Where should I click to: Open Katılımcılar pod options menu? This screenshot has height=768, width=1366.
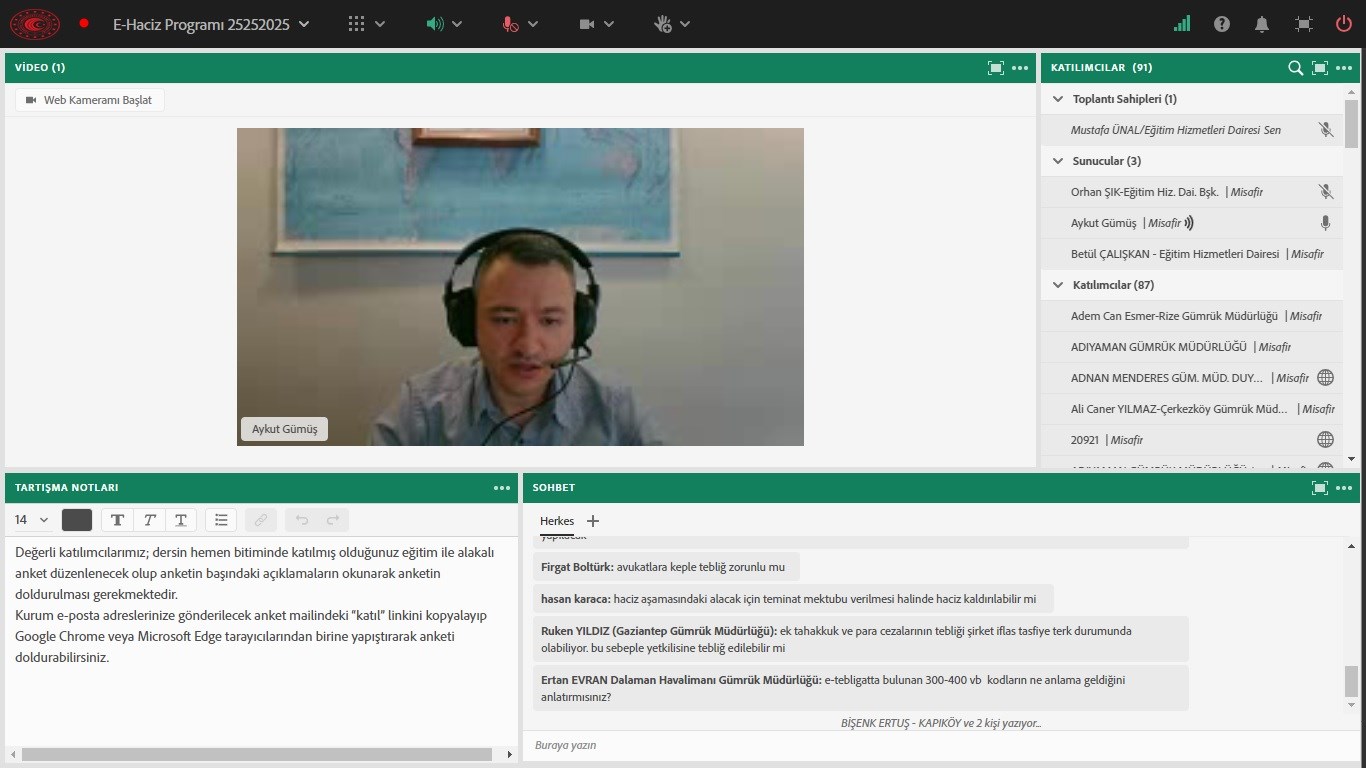1344,68
